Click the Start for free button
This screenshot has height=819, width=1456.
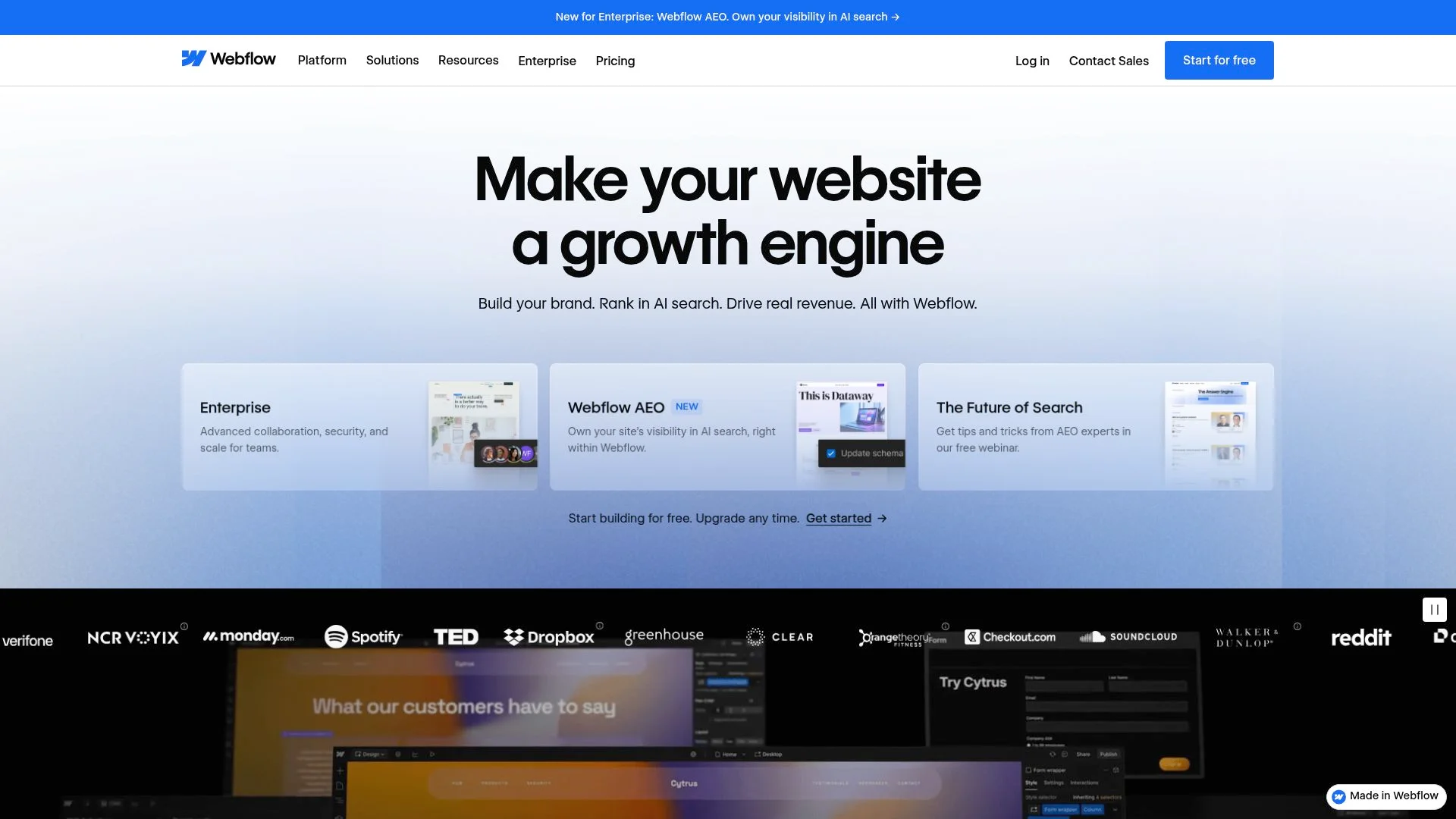pyautogui.click(x=1219, y=60)
